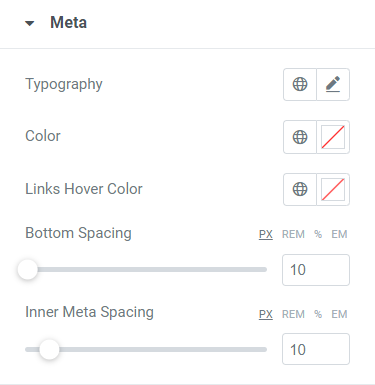Click the Inner Meta Spacing value field
This screenshot has width=375, height=385.
(316, 349)
